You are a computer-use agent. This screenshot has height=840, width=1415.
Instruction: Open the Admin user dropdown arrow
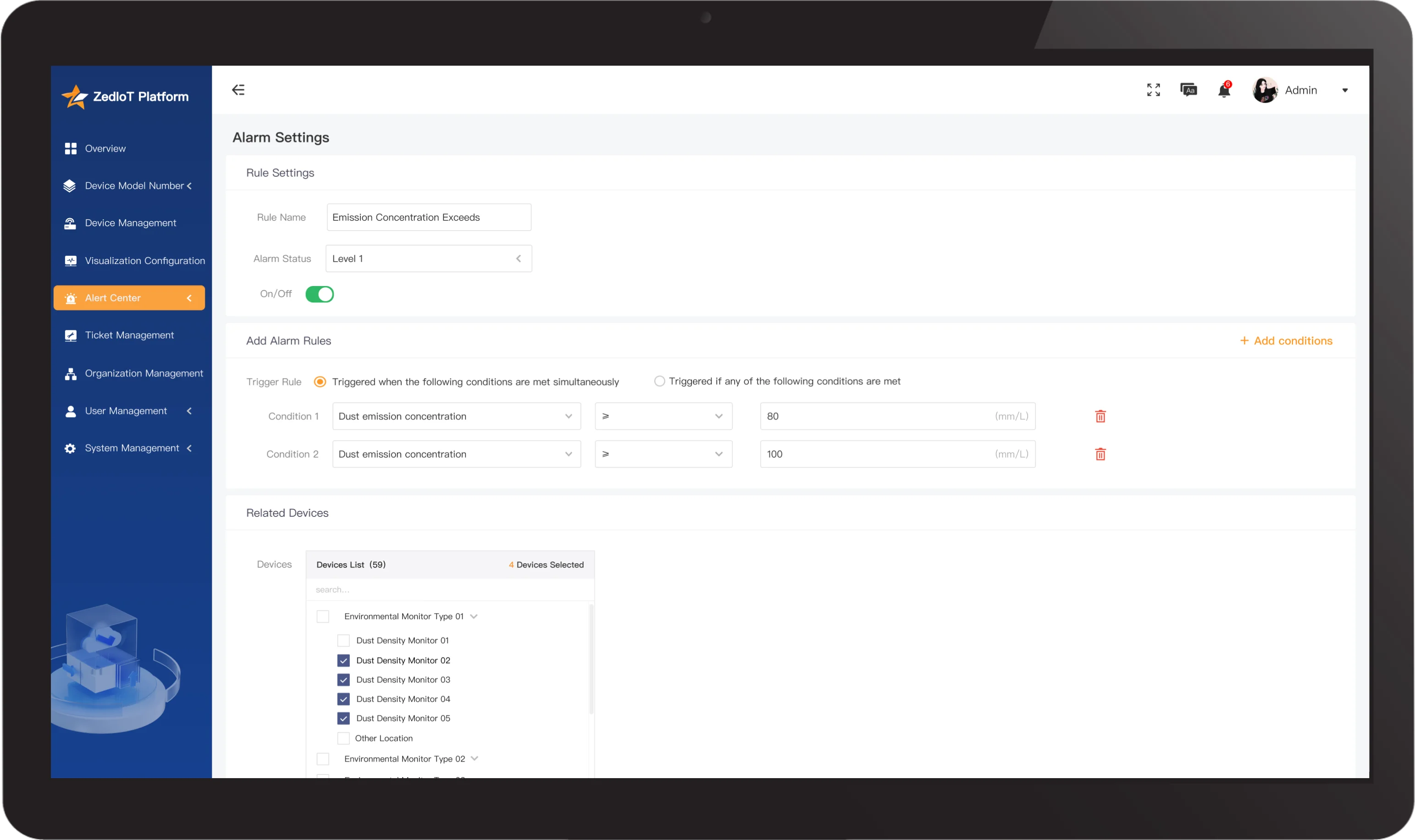click(x=1344, y=91)
